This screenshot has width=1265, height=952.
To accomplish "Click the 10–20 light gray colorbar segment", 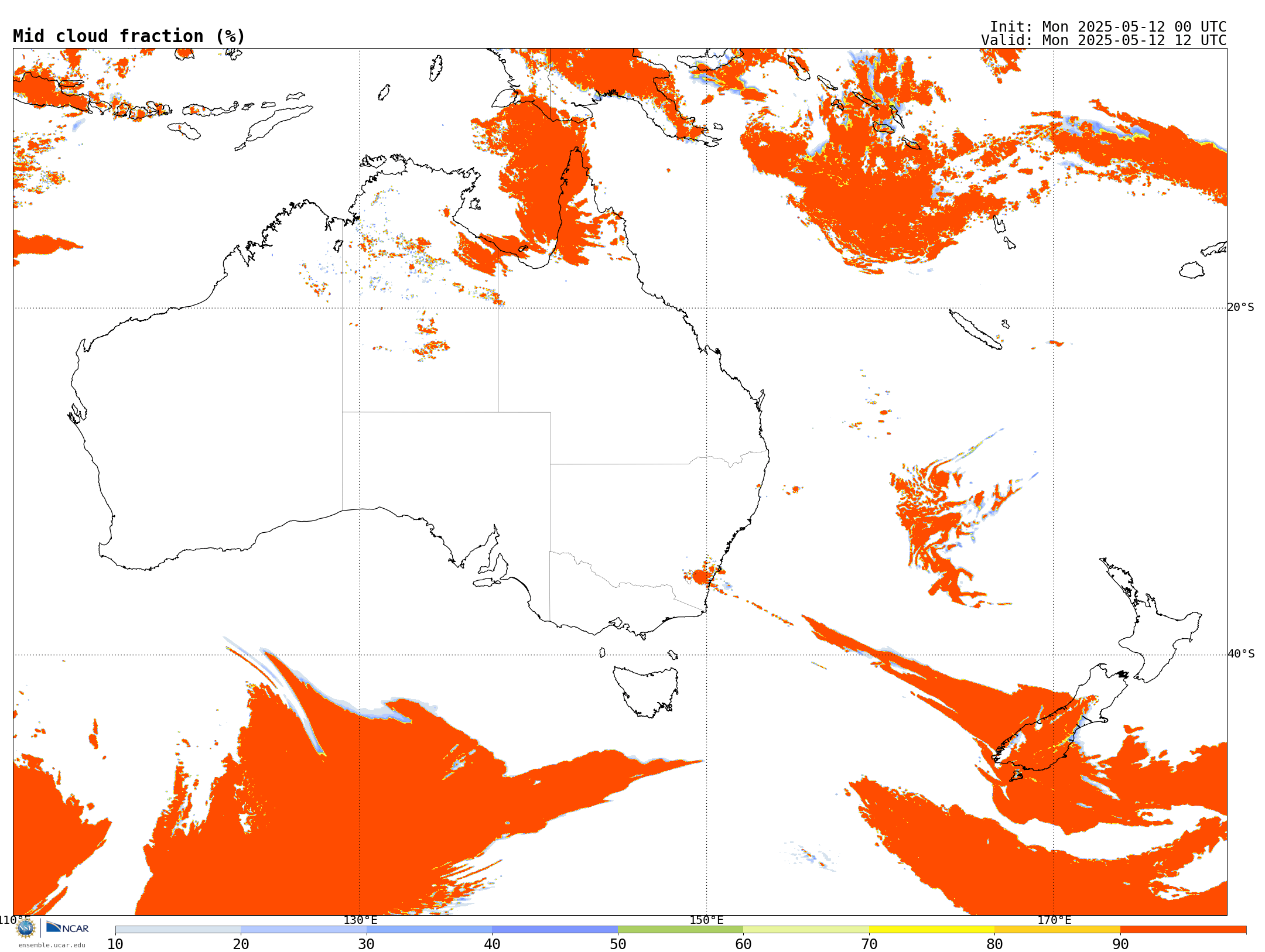I will 178,929.
